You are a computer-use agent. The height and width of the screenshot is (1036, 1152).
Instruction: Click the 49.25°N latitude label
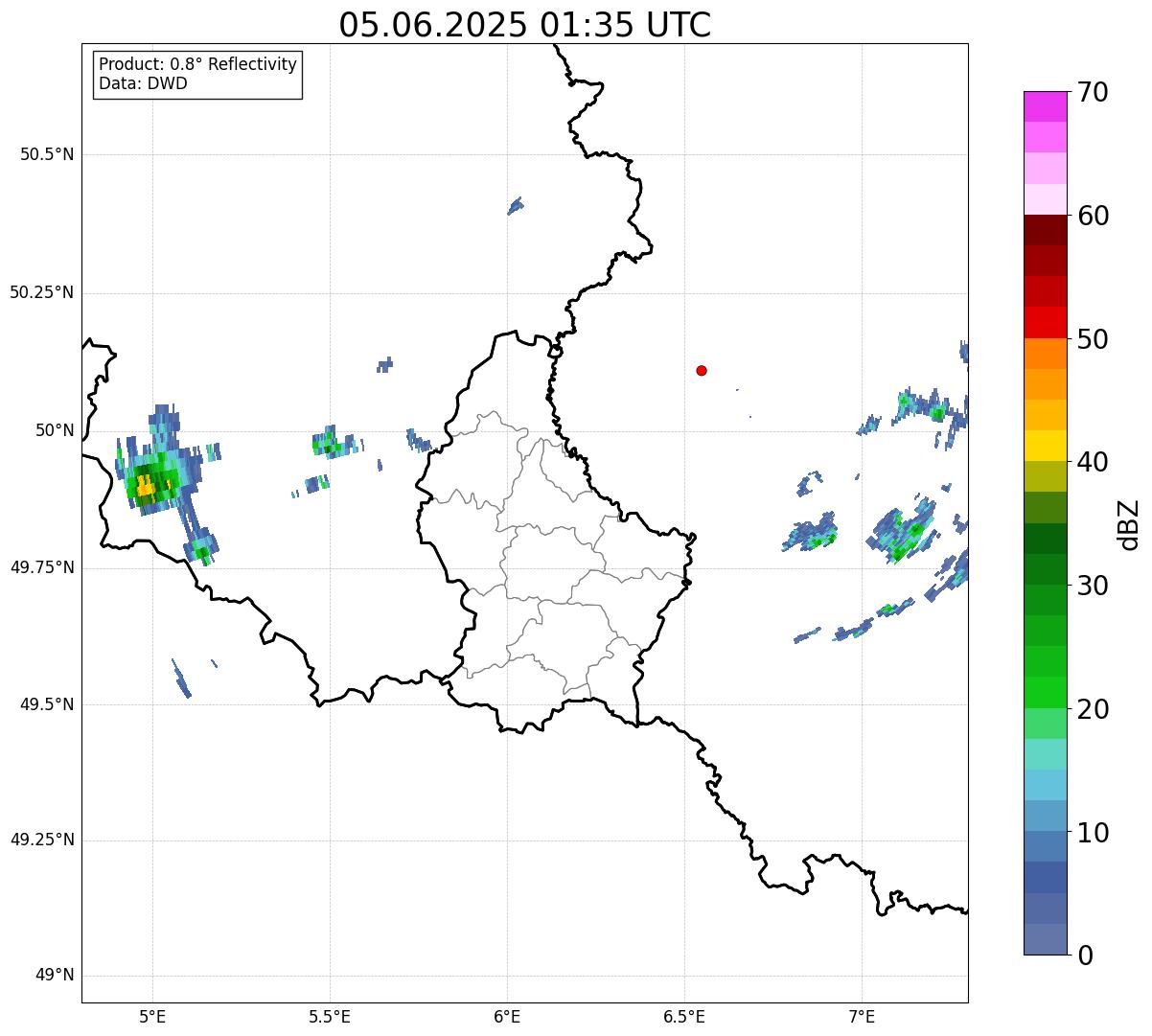(42, 840)
